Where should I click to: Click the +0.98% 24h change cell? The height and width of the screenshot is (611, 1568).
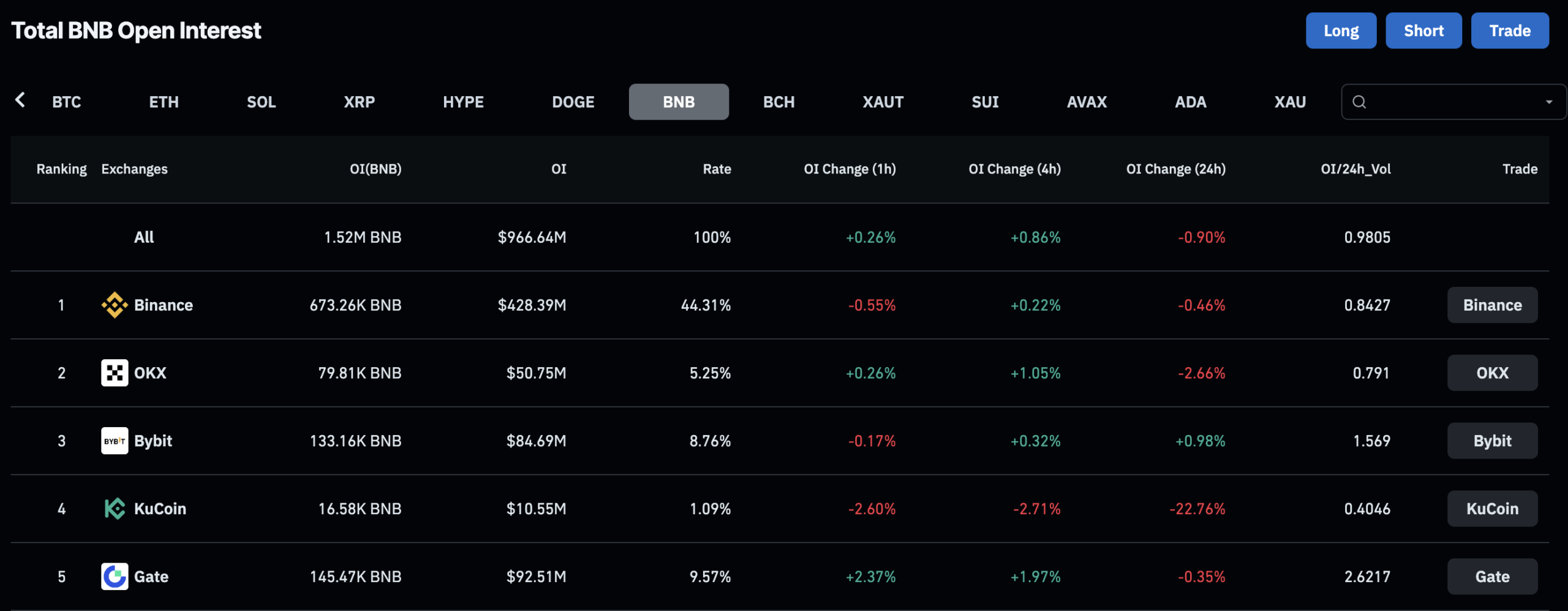(x=1200, y=441)
